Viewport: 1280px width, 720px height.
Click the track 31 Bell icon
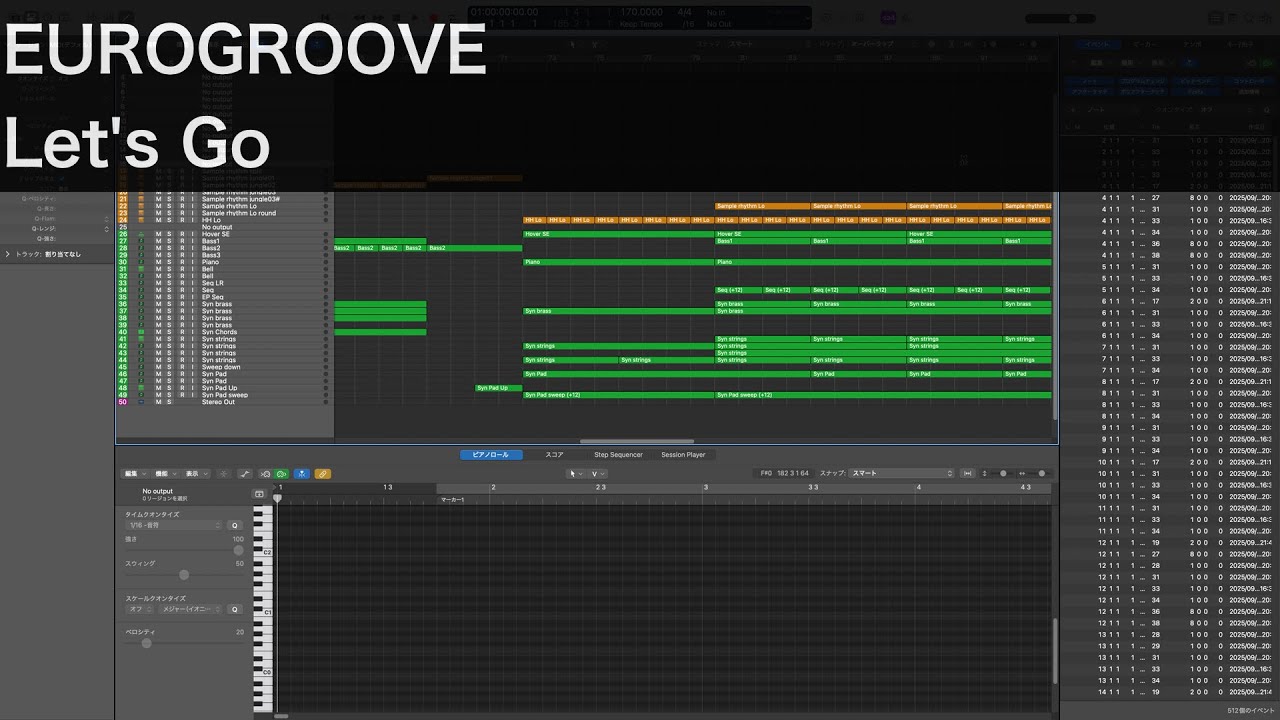point(141,269)
